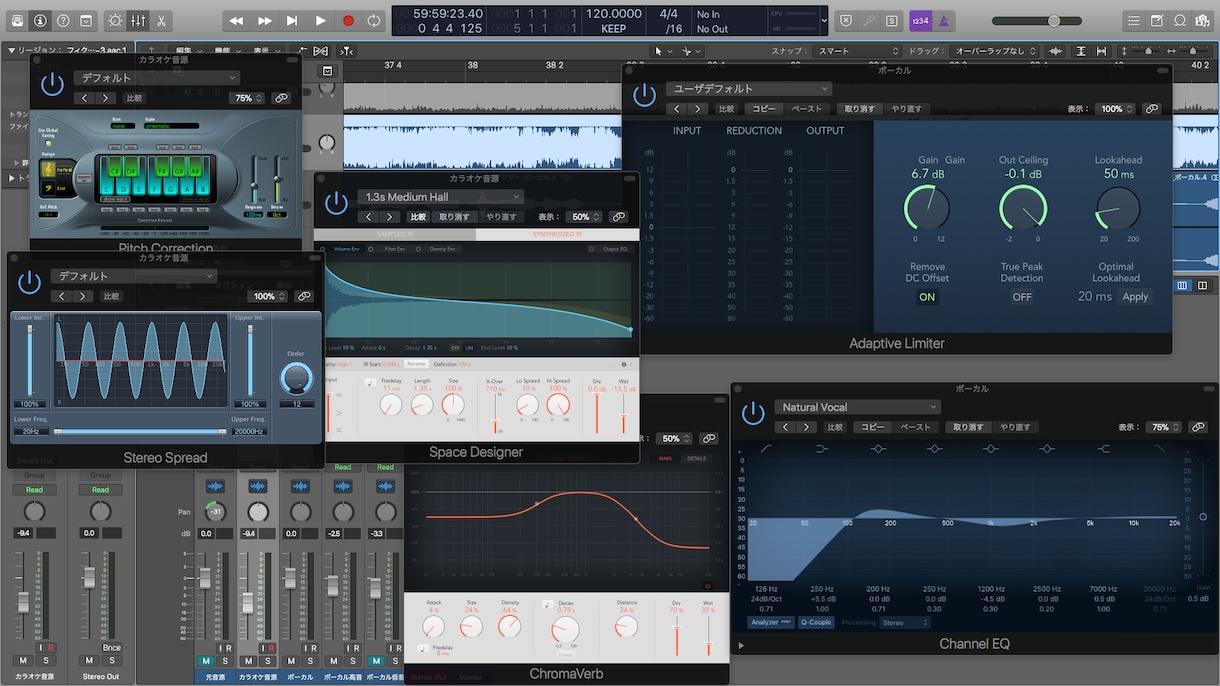Open the 1.3s Medium Hall preset dropdown

[441, 197]
